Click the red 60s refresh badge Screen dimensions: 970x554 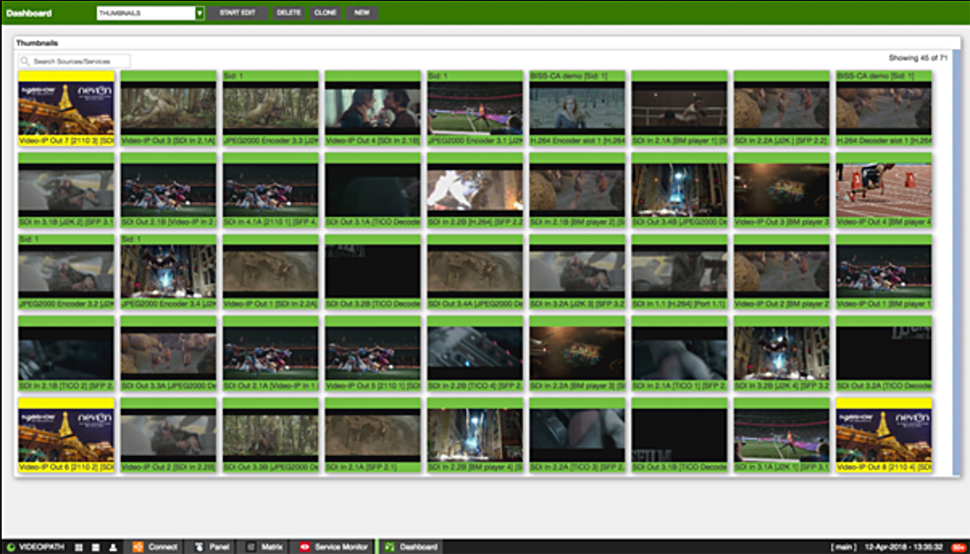click(959, 547)
